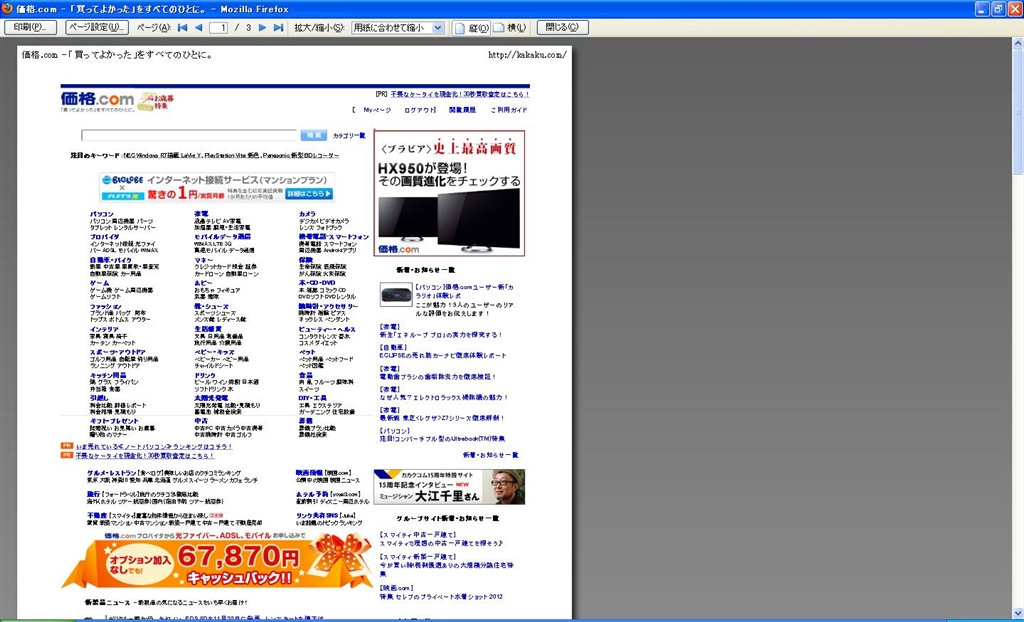
Task: Click the page number input field
Action: click(218, 27)
